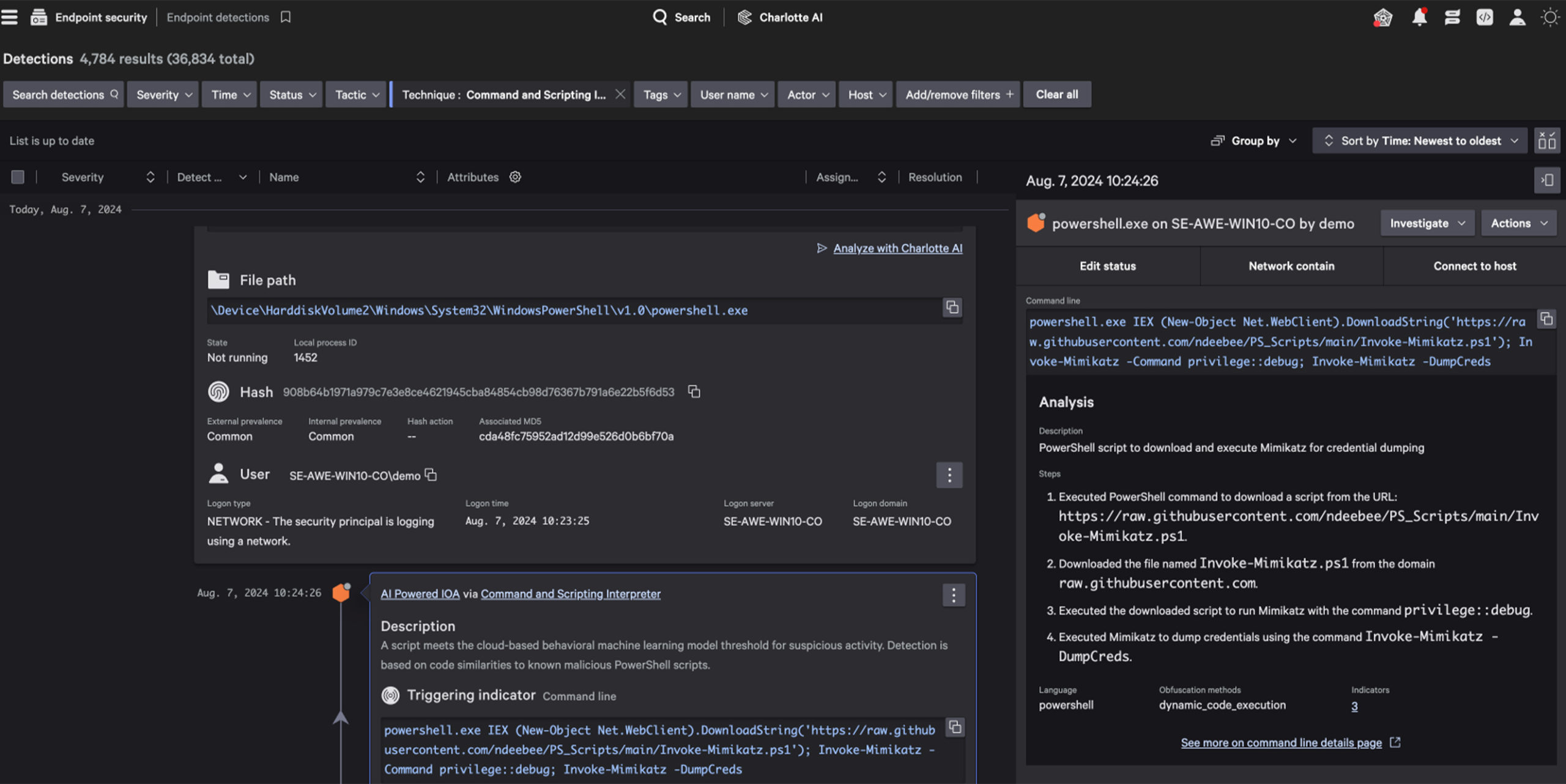Open the IOA card three-dot menu
Screen dimensions: 1566x784
coord(954,594)
